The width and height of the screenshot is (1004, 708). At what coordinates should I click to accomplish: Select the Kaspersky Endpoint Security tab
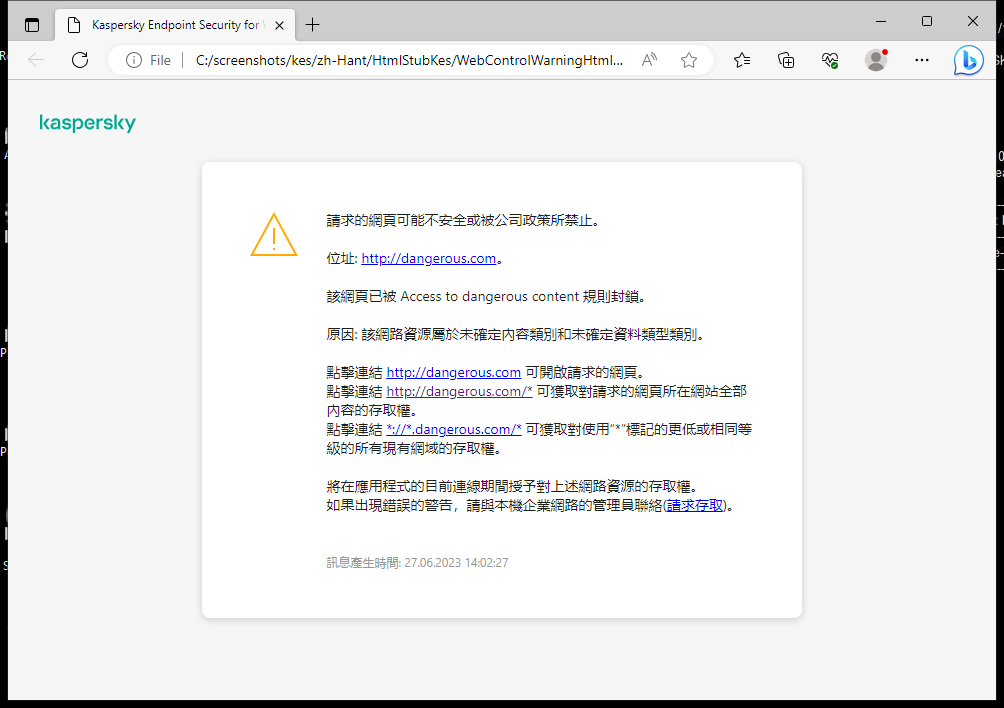pos(170,24)
